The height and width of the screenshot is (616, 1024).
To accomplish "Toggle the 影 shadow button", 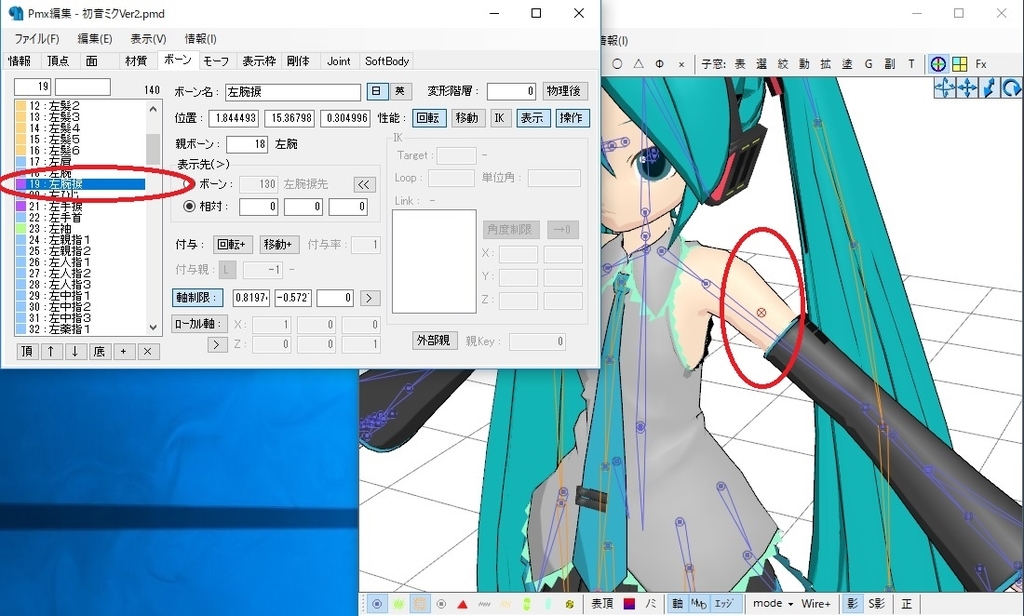I will (852, 604).
